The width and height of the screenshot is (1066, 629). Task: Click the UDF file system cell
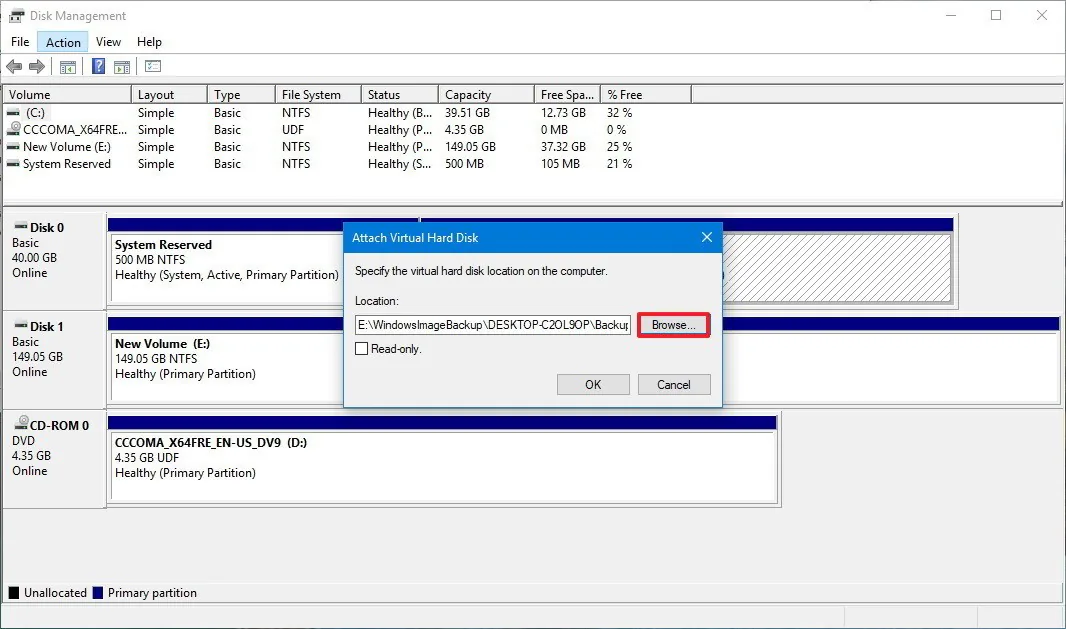point(293,130)
